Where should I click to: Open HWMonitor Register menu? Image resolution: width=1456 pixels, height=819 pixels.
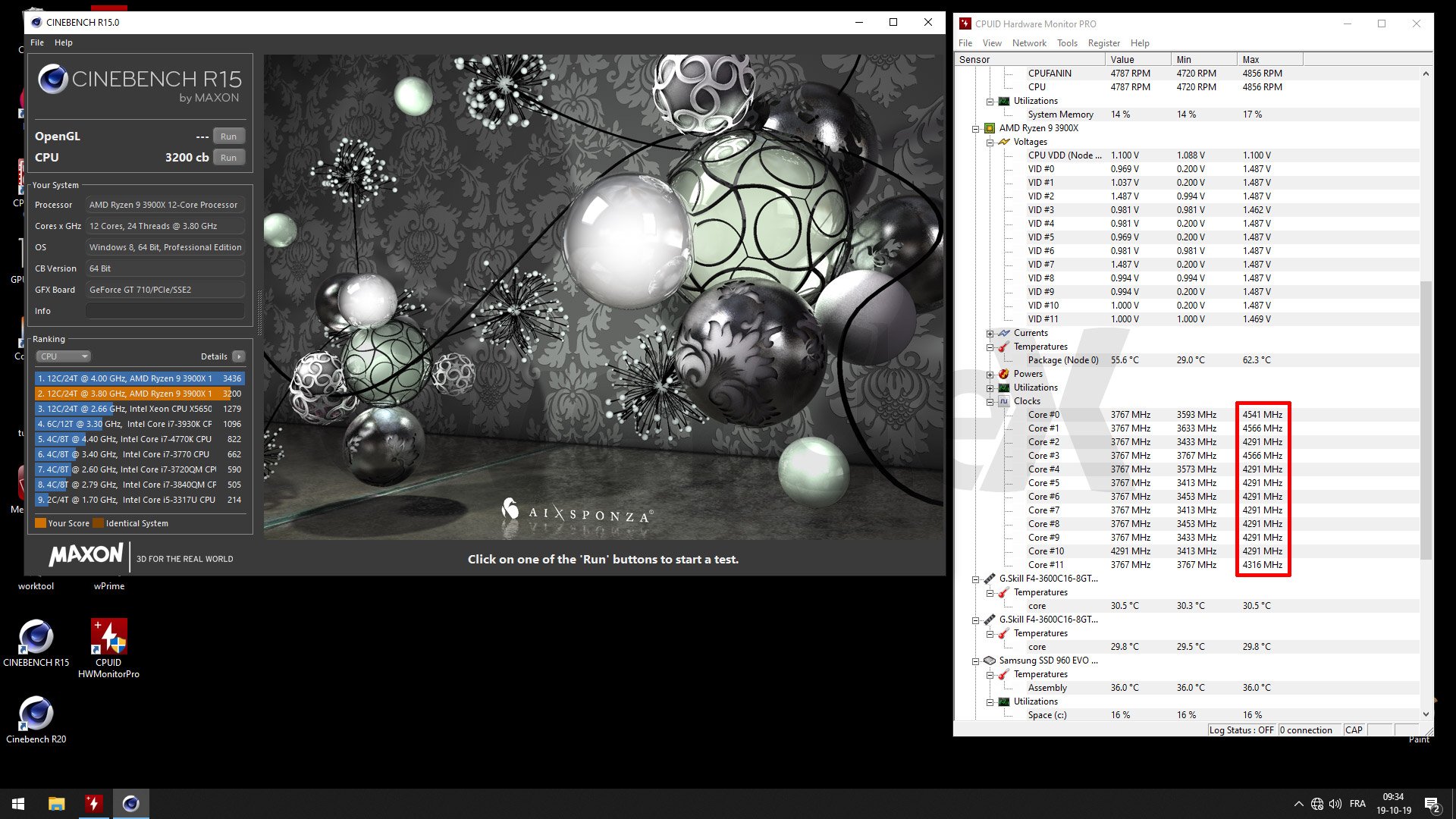(1103, 43)
